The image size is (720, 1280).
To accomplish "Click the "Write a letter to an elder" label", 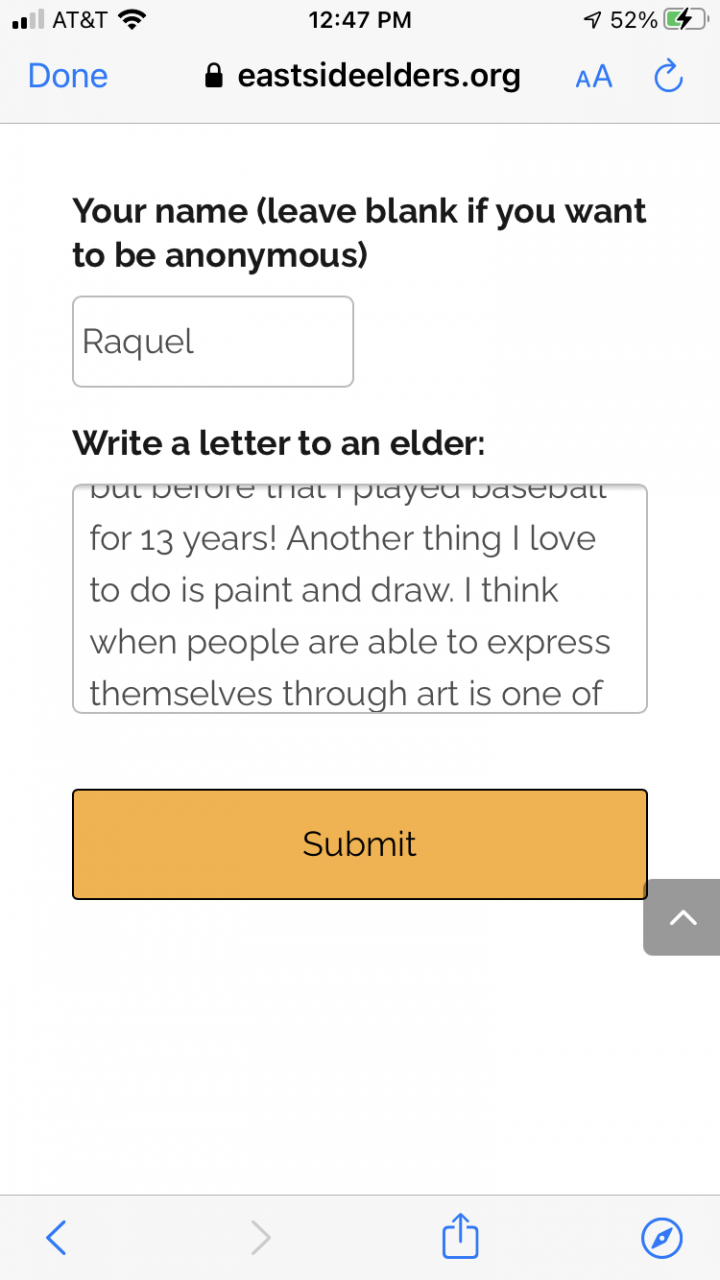I will pos(278,442).
